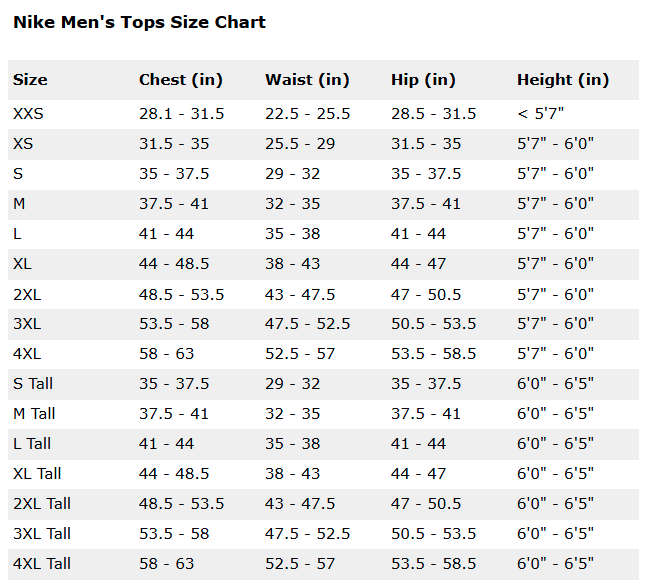This screenshot has width=649, height=588.
Task: Select the Chest (in) column header
Action: (181, 80)
